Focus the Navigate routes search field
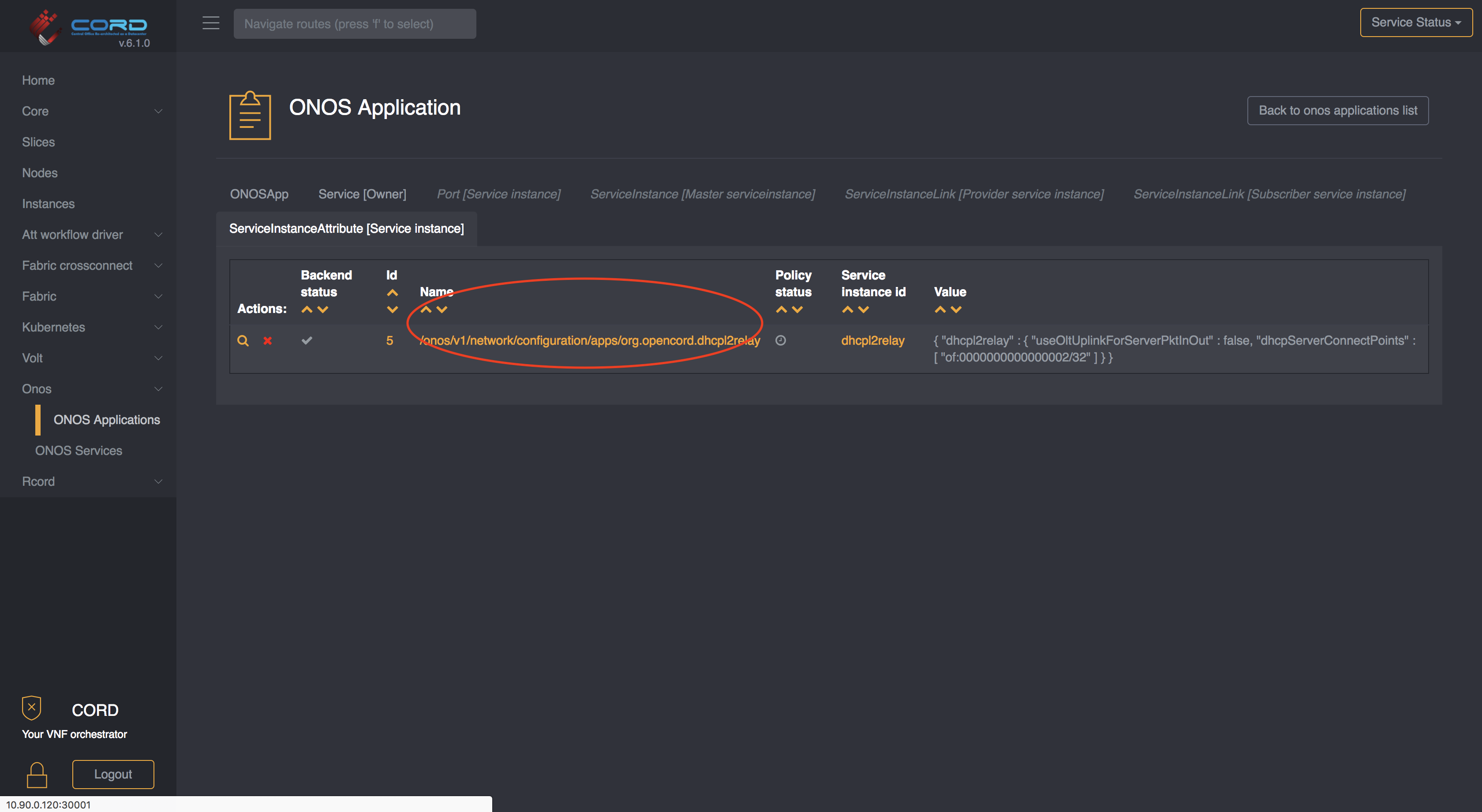This screenshot has width=1482, height=812. click(x=354, y=23)
